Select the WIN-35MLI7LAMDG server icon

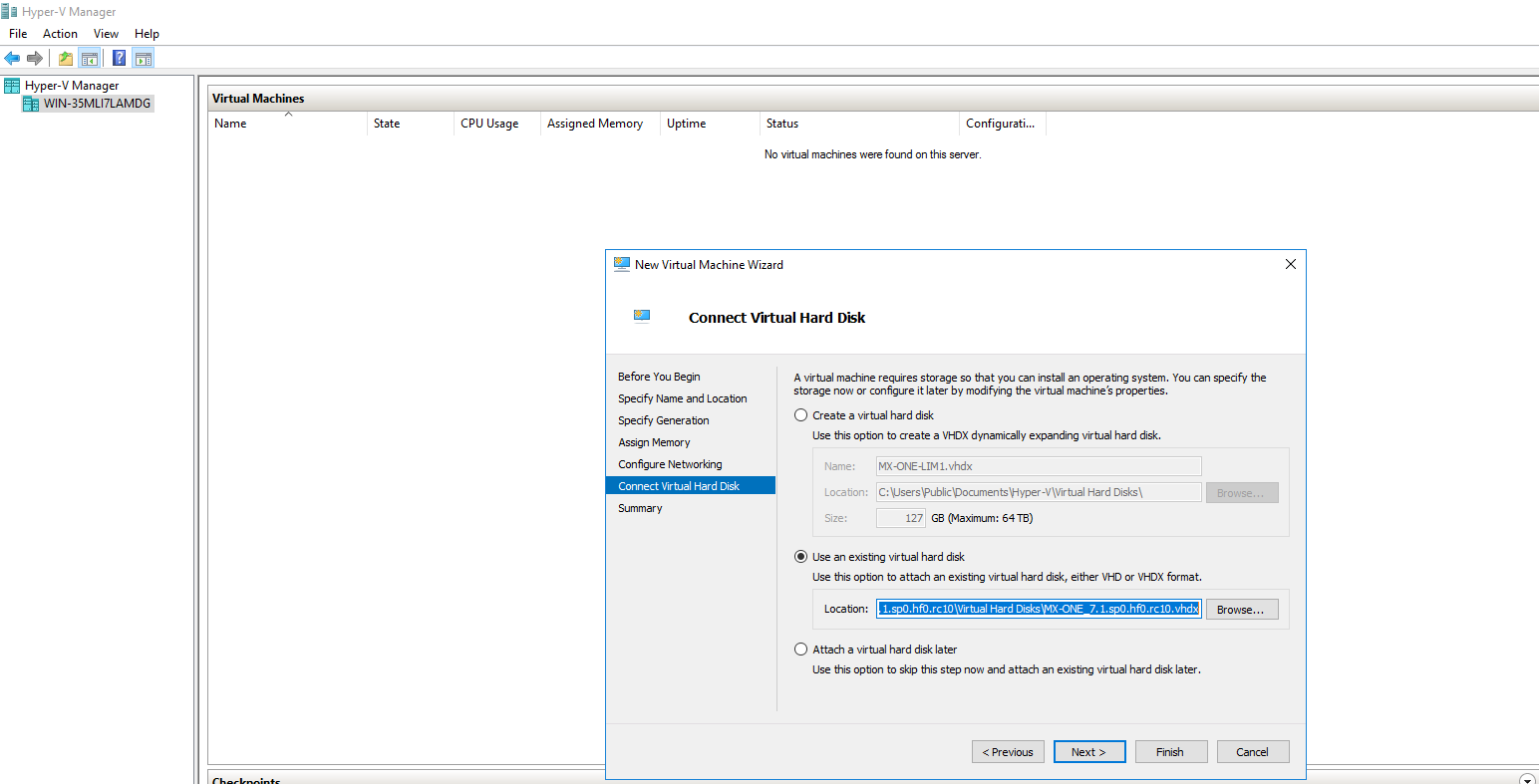tap(31, 104)
